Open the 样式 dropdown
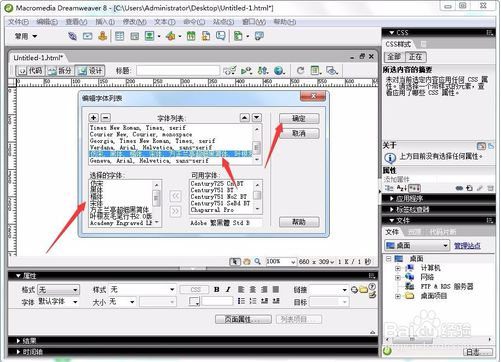 [143, 289]
